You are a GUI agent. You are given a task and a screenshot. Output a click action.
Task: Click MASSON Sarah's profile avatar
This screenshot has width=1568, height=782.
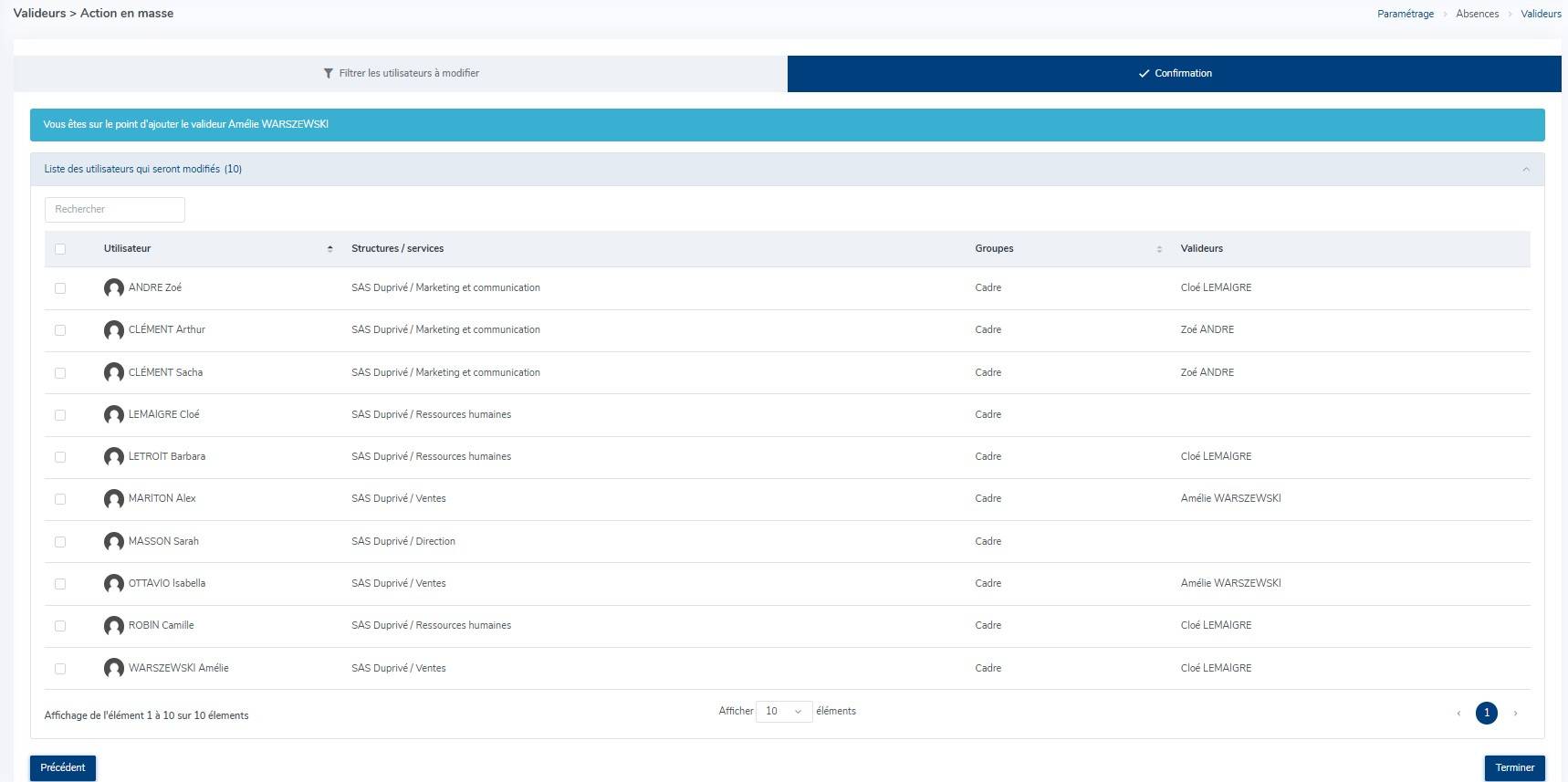click(x=113, y=542)
